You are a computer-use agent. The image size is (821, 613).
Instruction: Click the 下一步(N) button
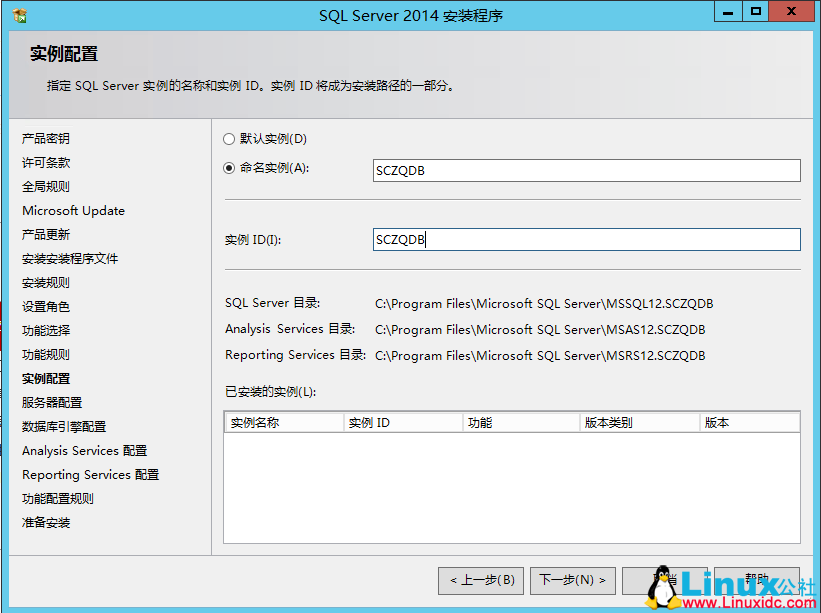[x=572, y=580]
